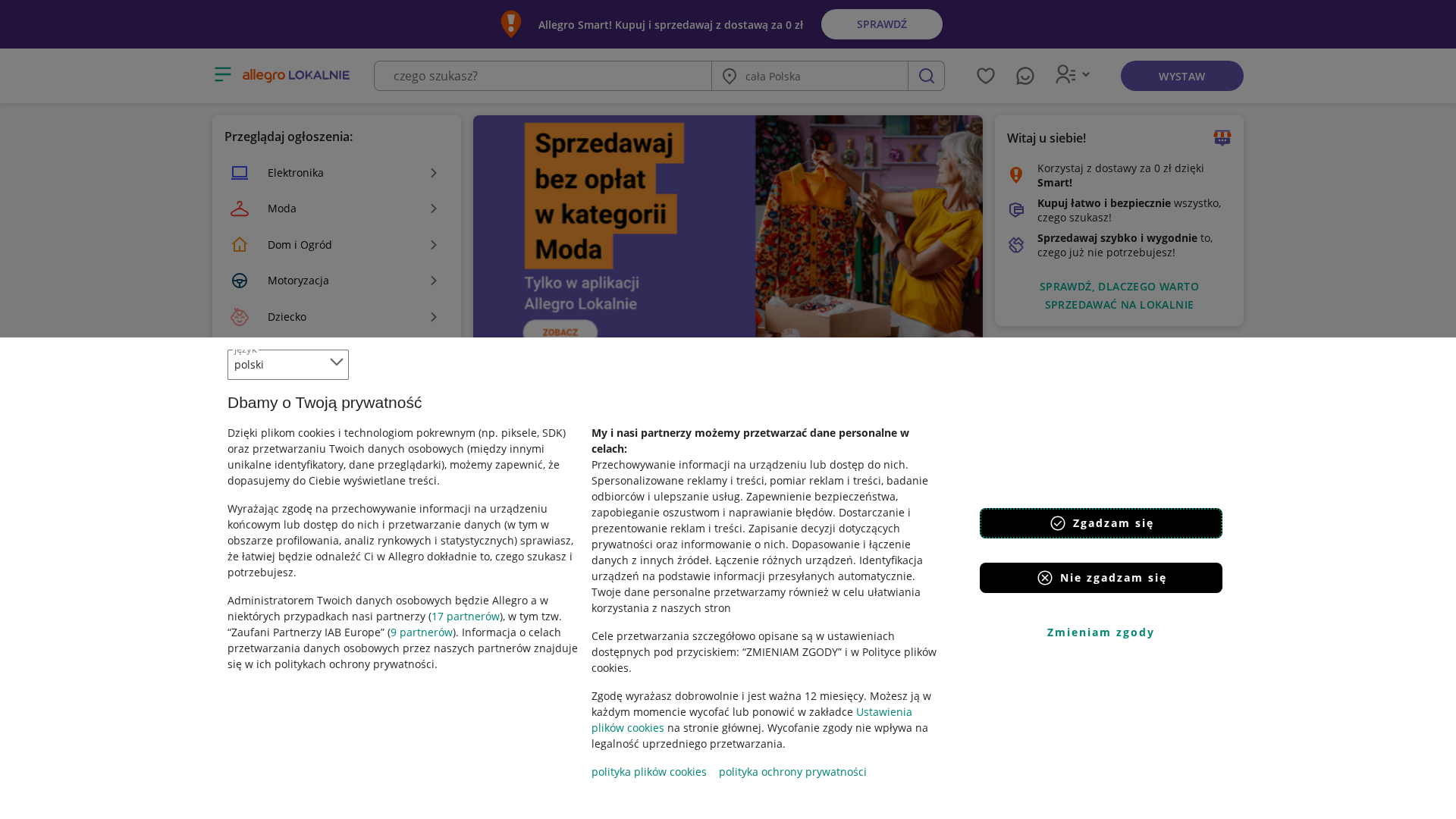Open Zmieniam zgody settings
This screenshot has width=1456, height=819.
1101,632
